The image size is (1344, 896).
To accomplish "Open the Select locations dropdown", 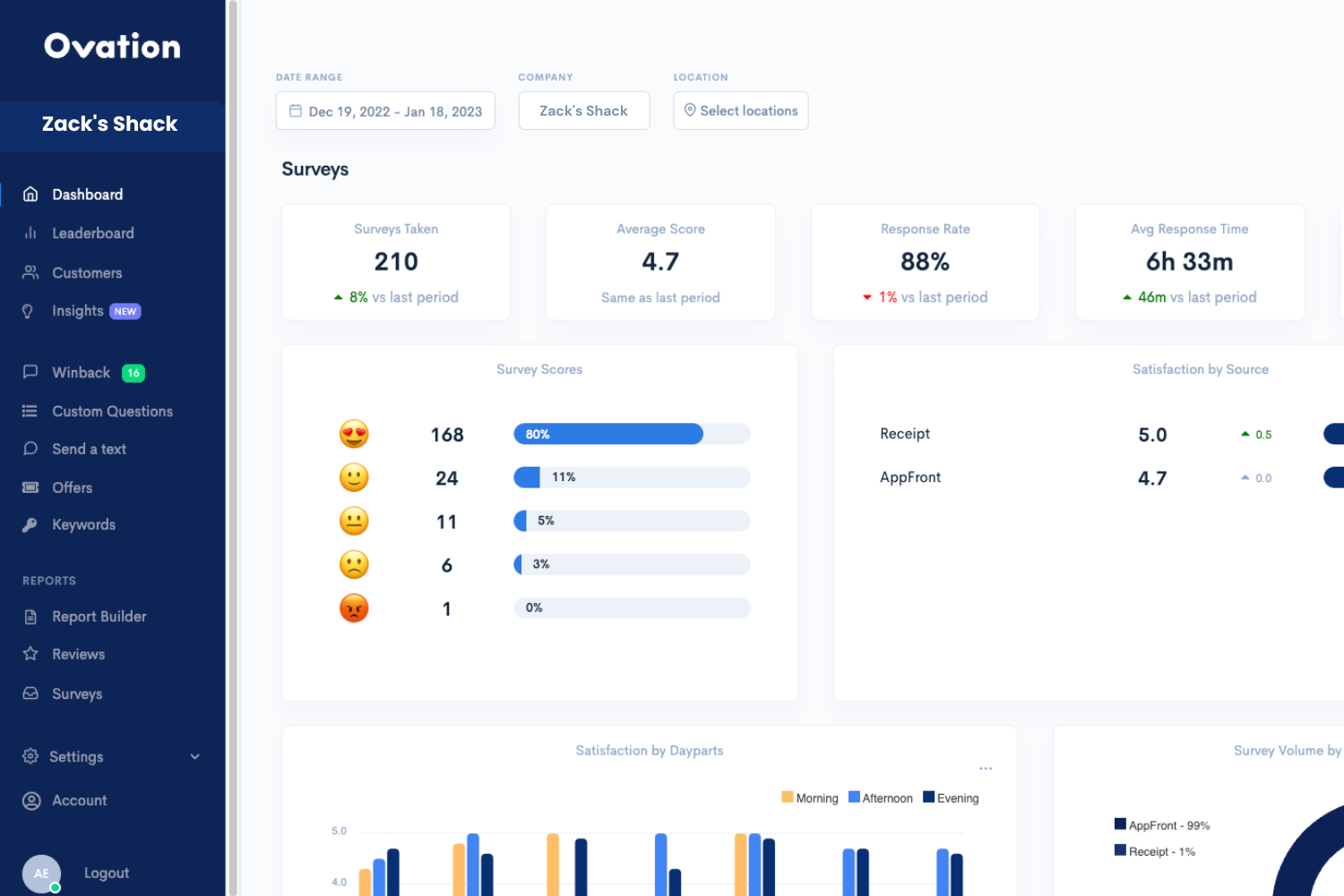I will [741, 111].
